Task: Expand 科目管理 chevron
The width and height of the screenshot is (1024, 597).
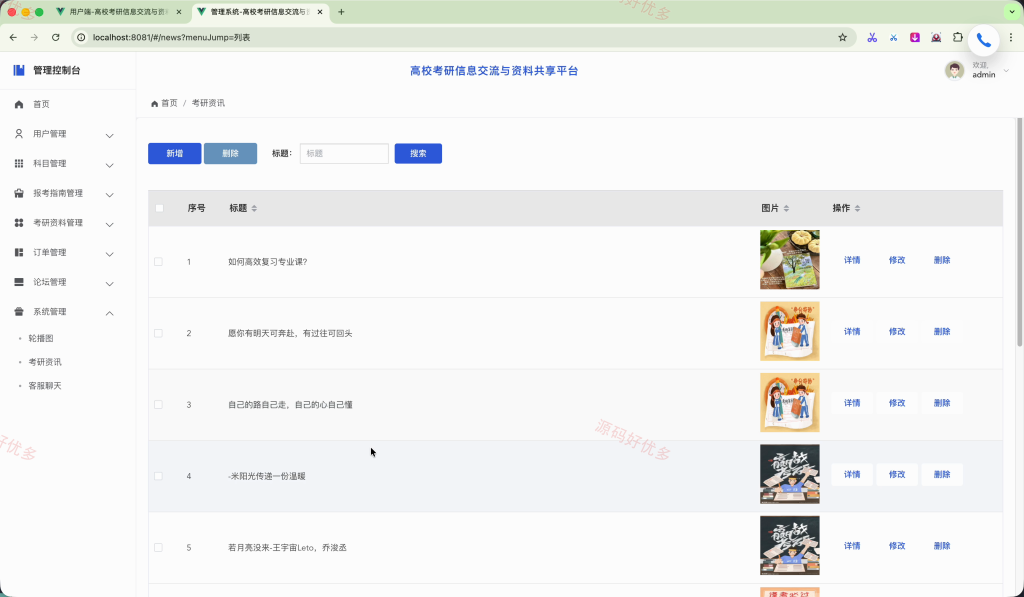Action: point(110,165)
